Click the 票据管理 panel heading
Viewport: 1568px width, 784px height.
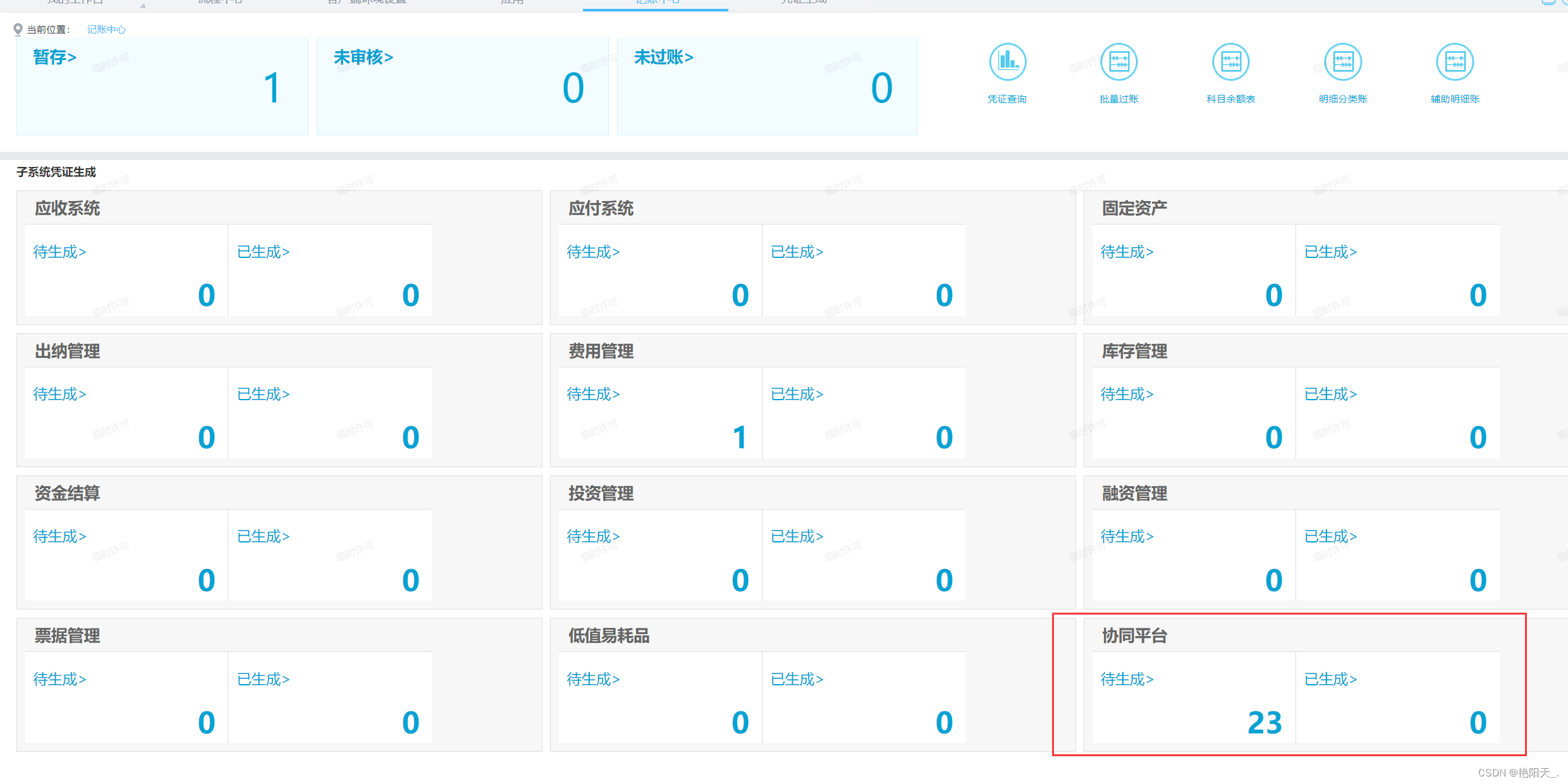click(68, 636)
